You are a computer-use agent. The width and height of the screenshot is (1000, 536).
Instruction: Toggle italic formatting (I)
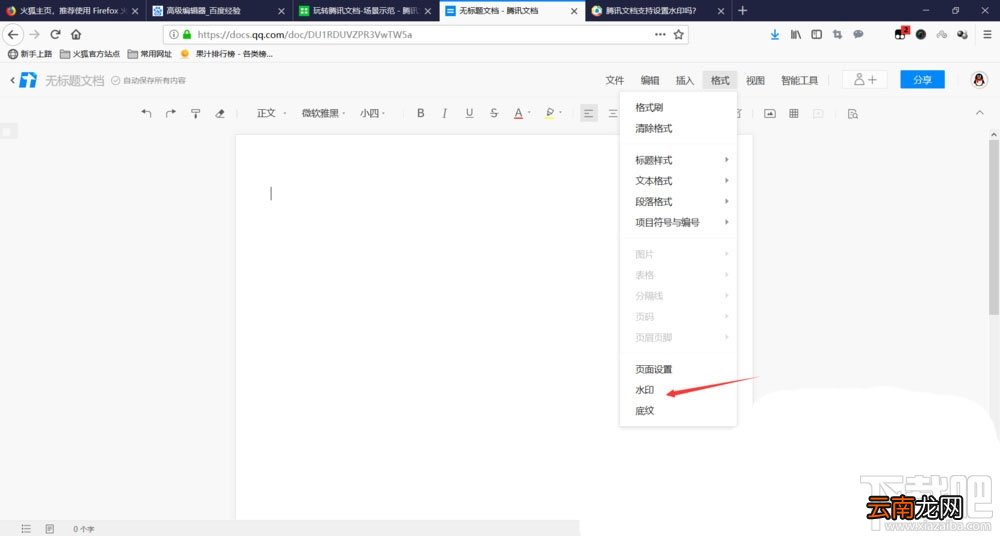coord(444,113)
